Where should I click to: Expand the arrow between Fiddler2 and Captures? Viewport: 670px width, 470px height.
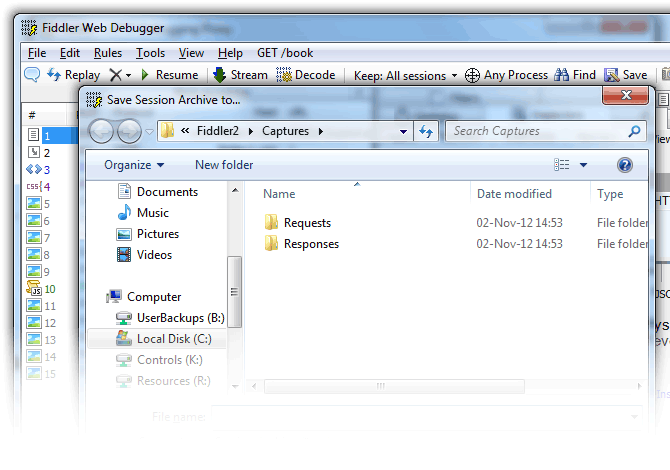pyautogui.click(x=251, y=131)
